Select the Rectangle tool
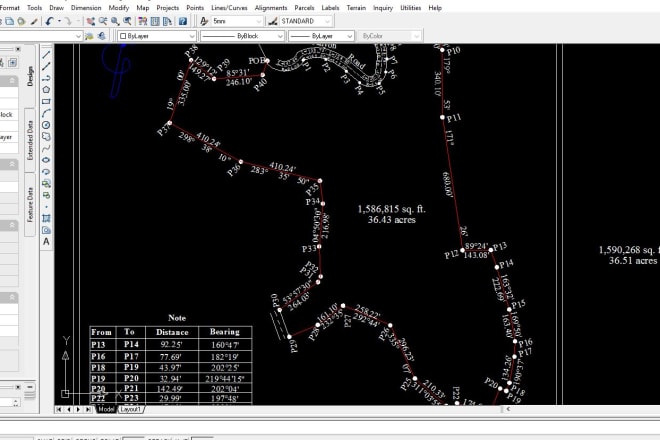Image resolution: width=660 pixels, height=440 pixels. pos(46,101)
